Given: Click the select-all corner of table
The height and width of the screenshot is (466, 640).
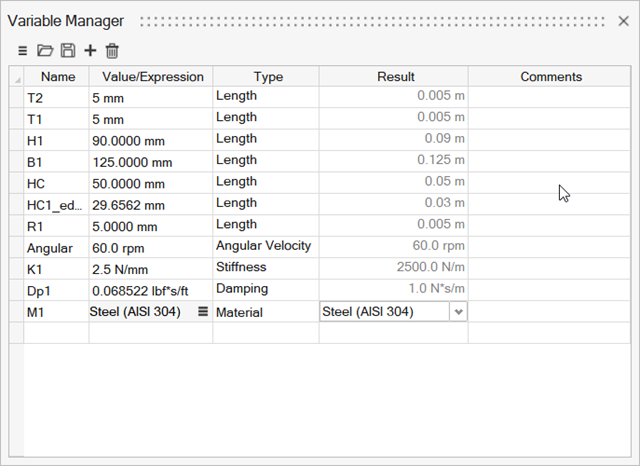Looking at the screenshot, I should [x=16, y=76].
